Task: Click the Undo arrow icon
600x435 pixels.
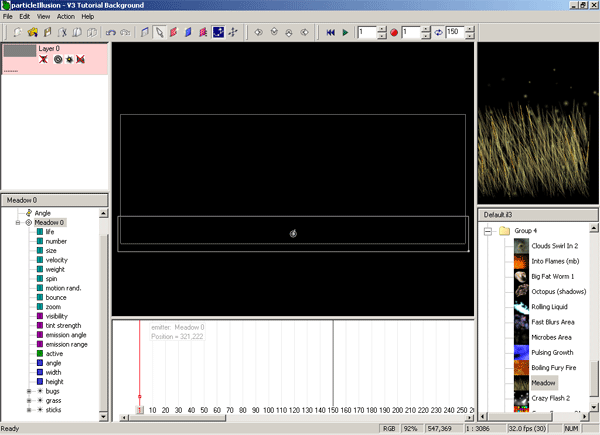Action: [x=108, y=33]
